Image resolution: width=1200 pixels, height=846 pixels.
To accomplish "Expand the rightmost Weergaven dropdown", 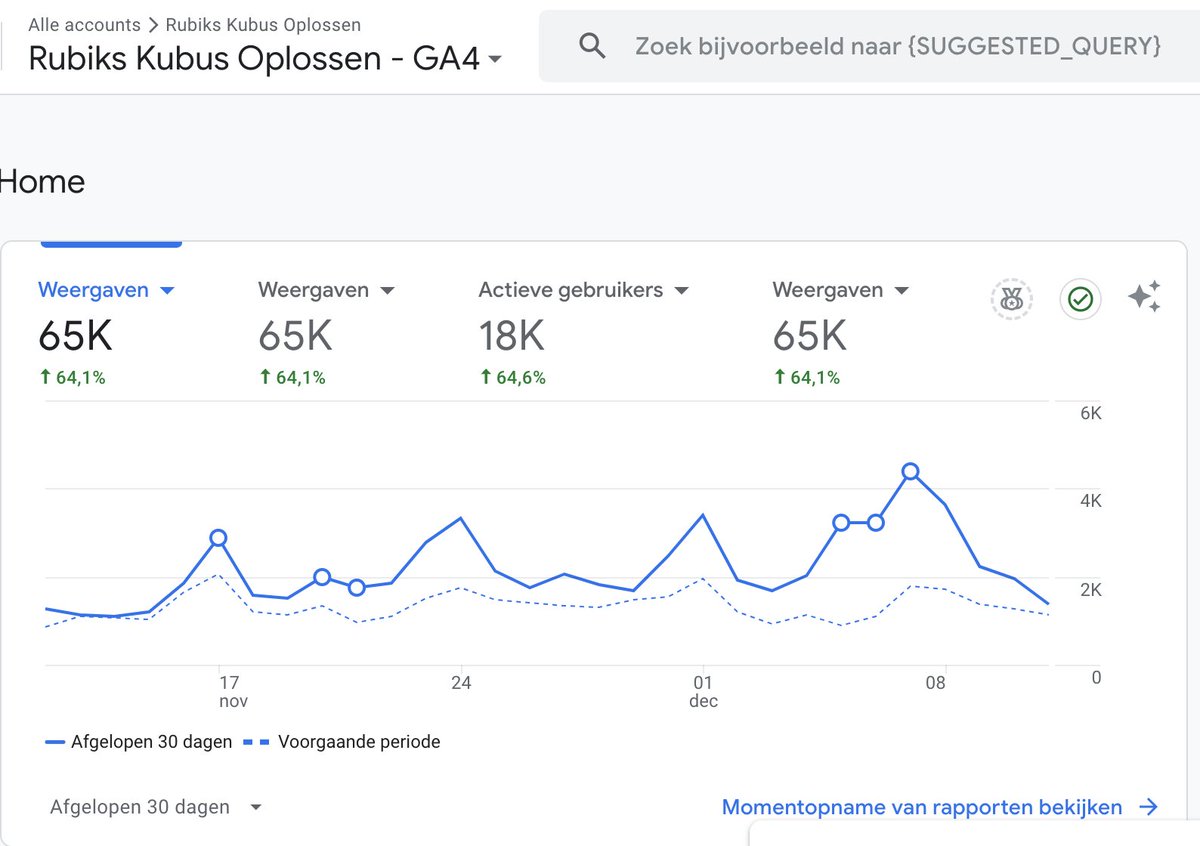I will pyautogui.click(x=901, y=289).
